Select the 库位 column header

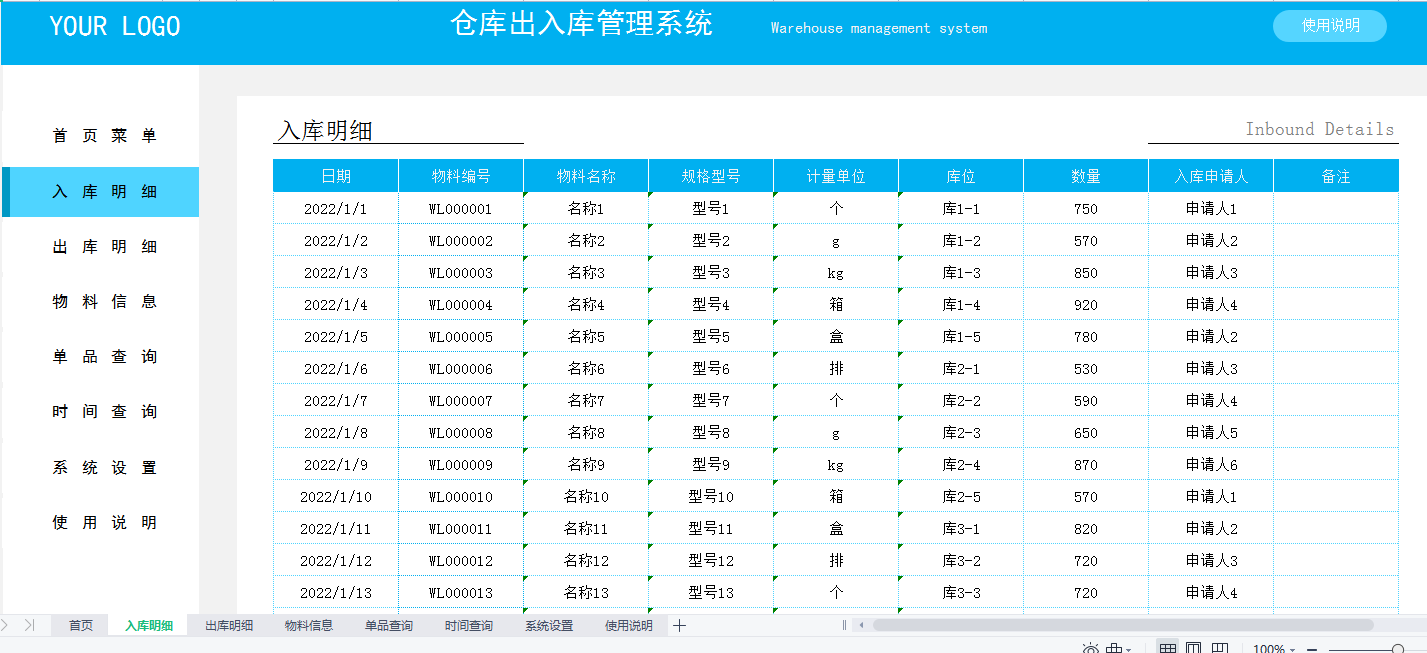961,176
